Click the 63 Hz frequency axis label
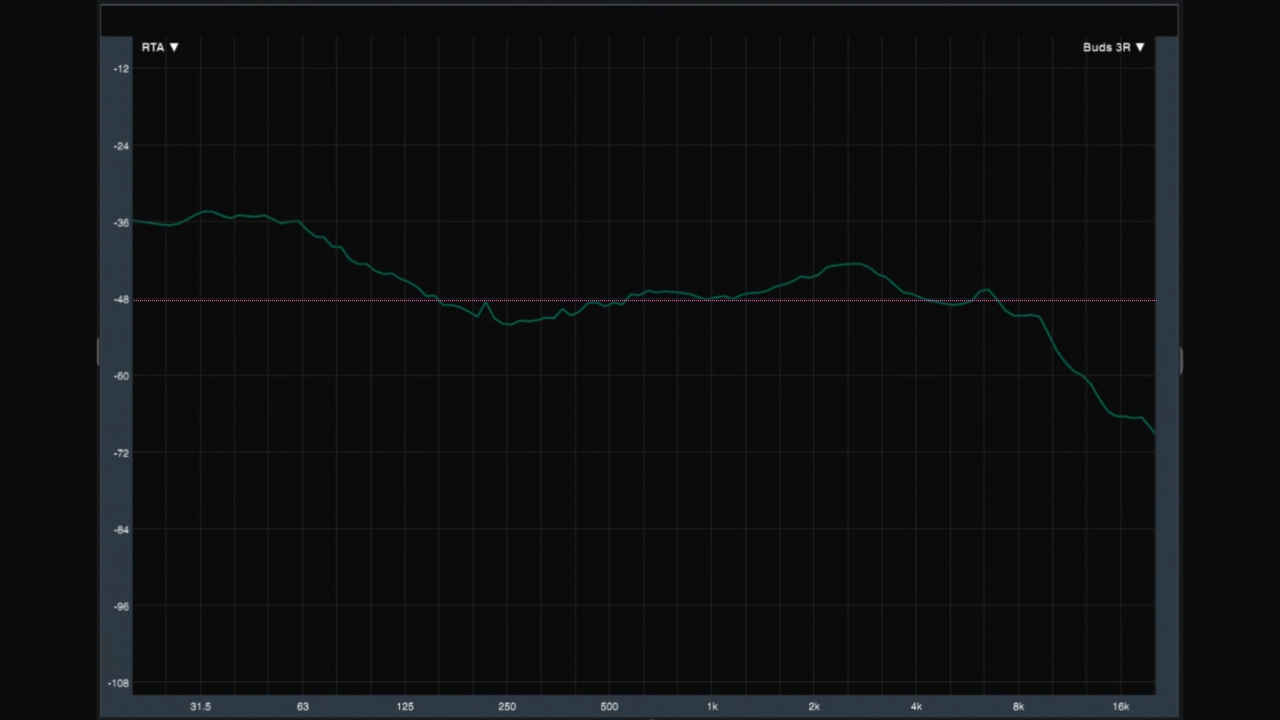The image size is (1280, 720). (x=303, y=705)
